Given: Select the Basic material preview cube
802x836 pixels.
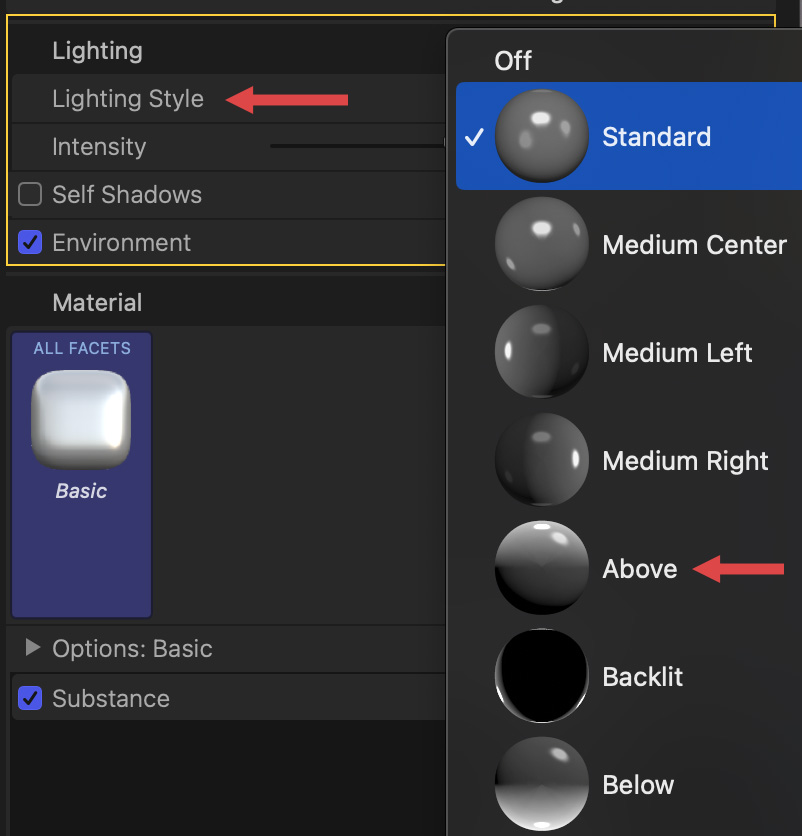Looking at the screenshot, I should 81,419.
